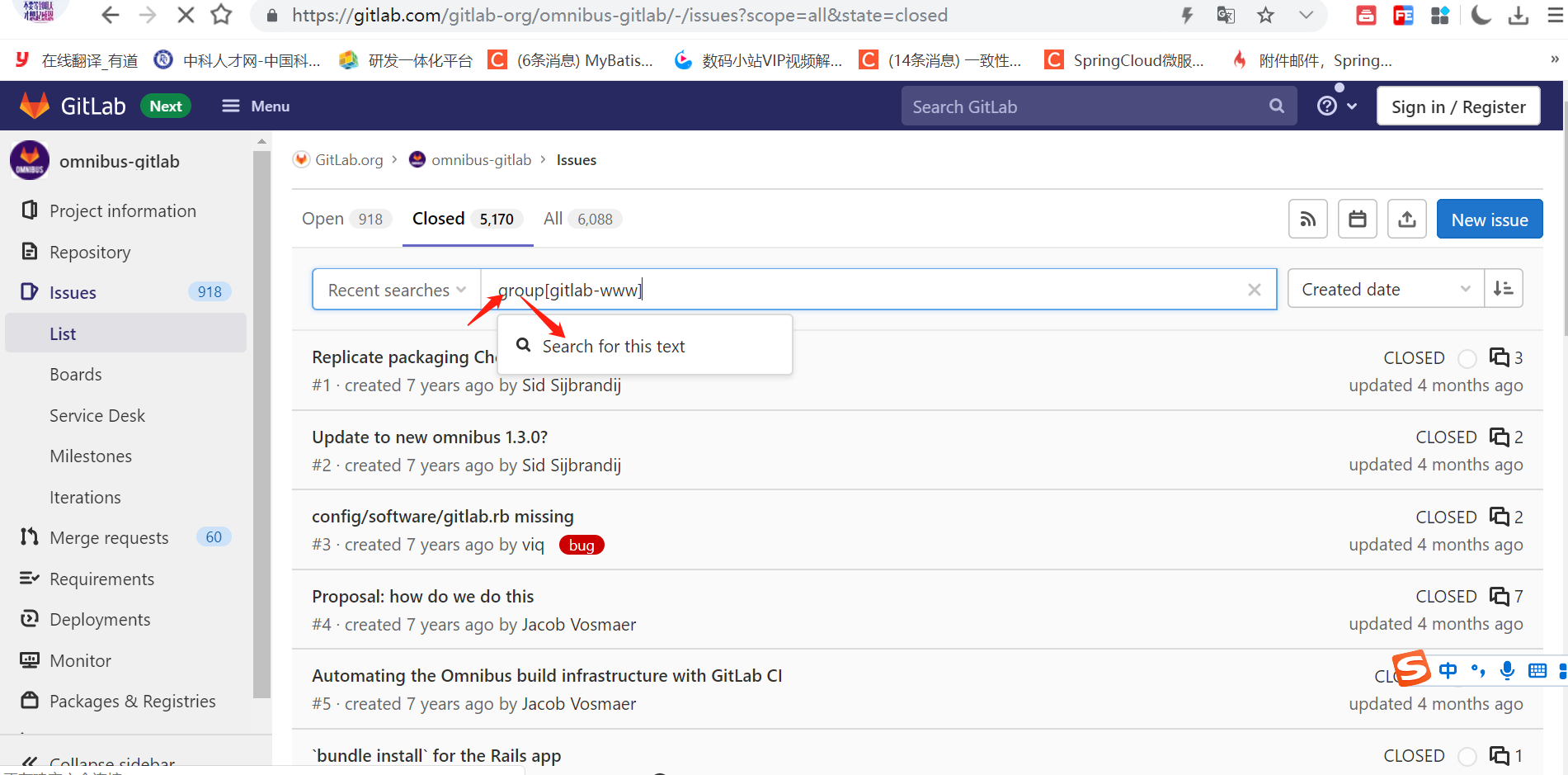Open issue Update to new omnibus 1.3.0?
The height and width of the screenshot is (775, 1568).
point(430,437)
